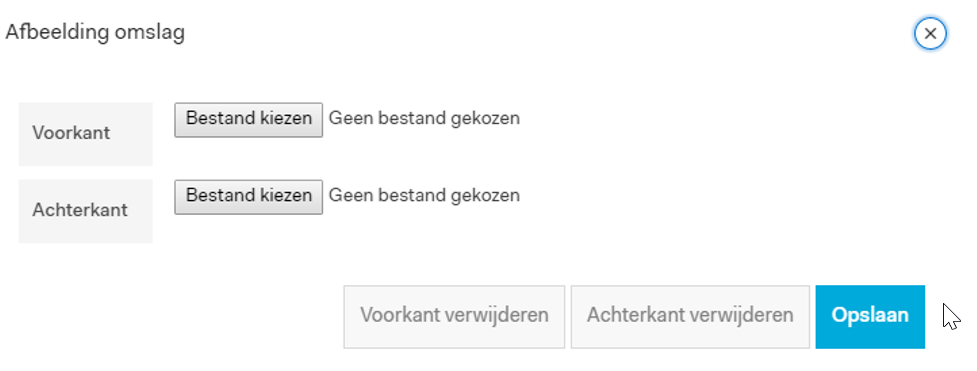The width and height of the screenshot is (977, 371).
Task: Select the Achterkant row label
Action: click(80, 210)
